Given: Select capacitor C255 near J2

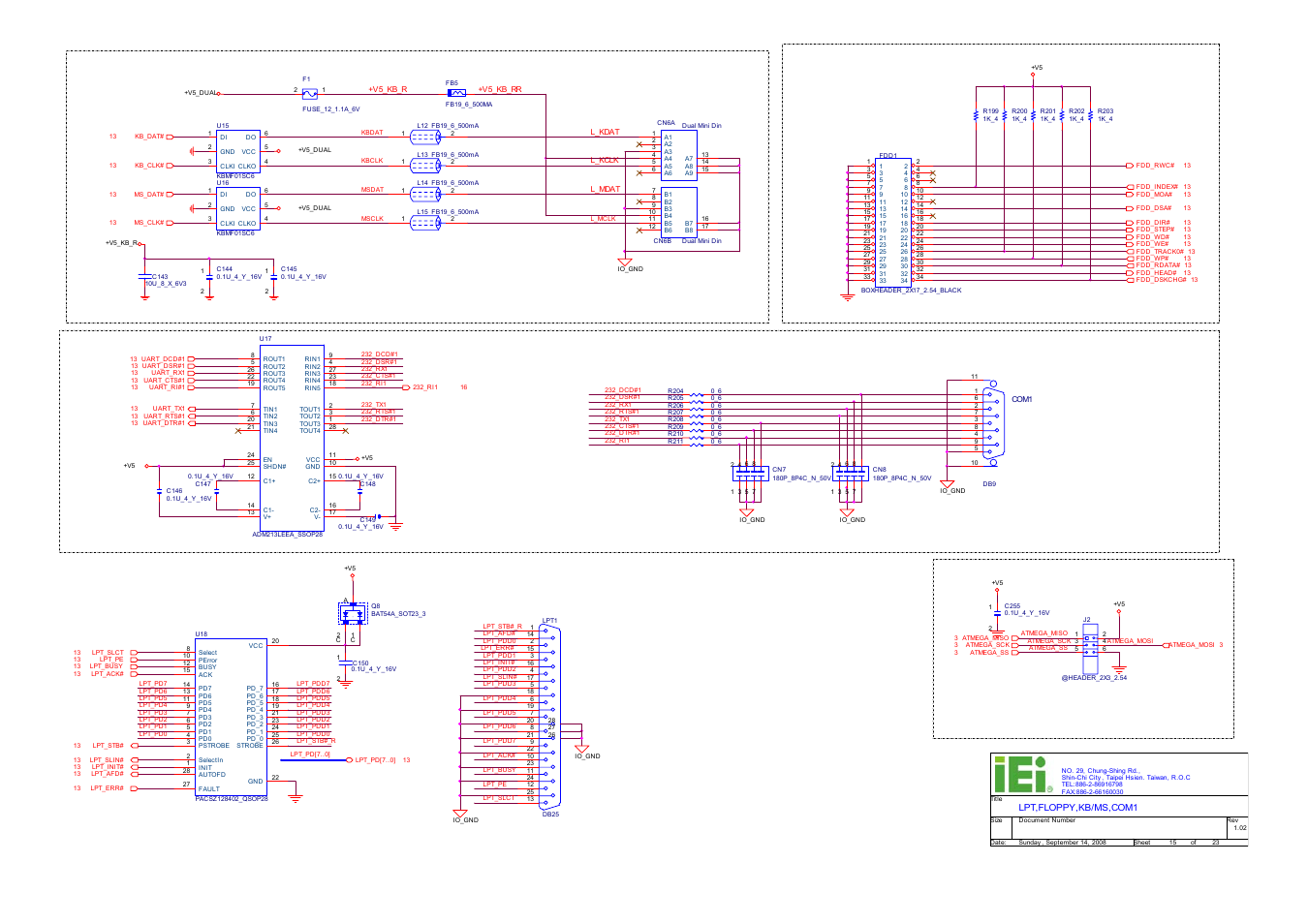Looking at the screenshot, I should (x=997, y=613).
